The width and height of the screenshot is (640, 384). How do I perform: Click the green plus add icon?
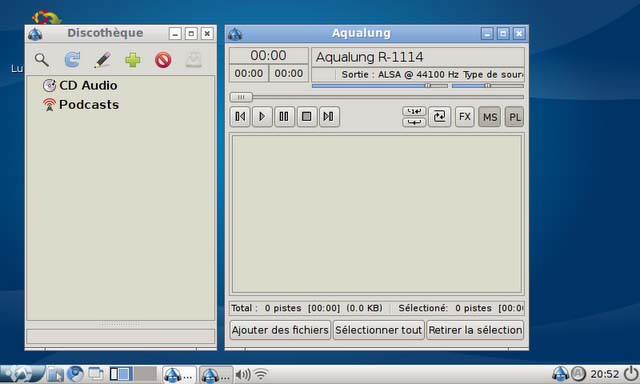click(x=133, y=60)
